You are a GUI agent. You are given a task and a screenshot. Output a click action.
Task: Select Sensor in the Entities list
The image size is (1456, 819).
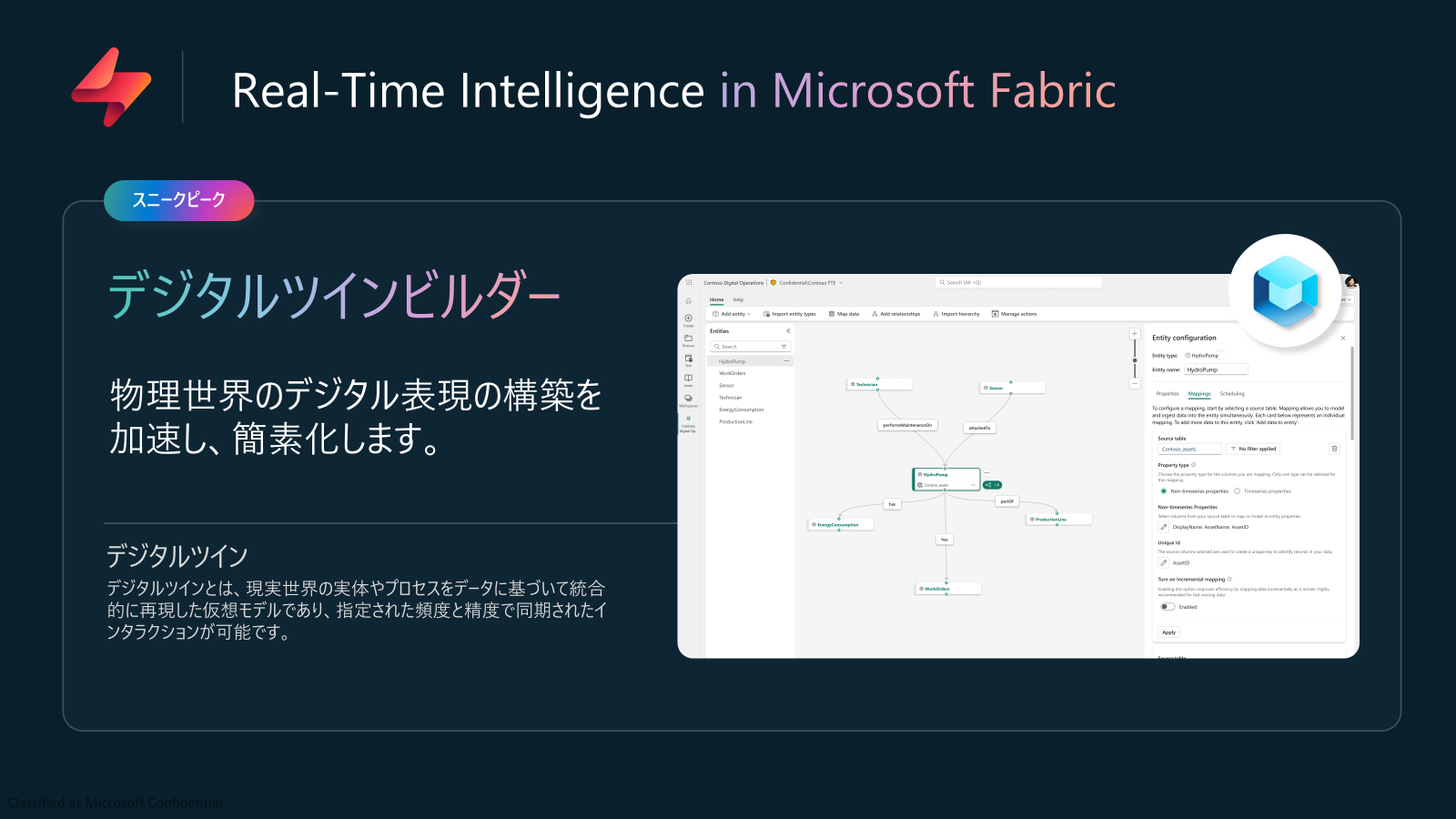[x=727, y=386]
